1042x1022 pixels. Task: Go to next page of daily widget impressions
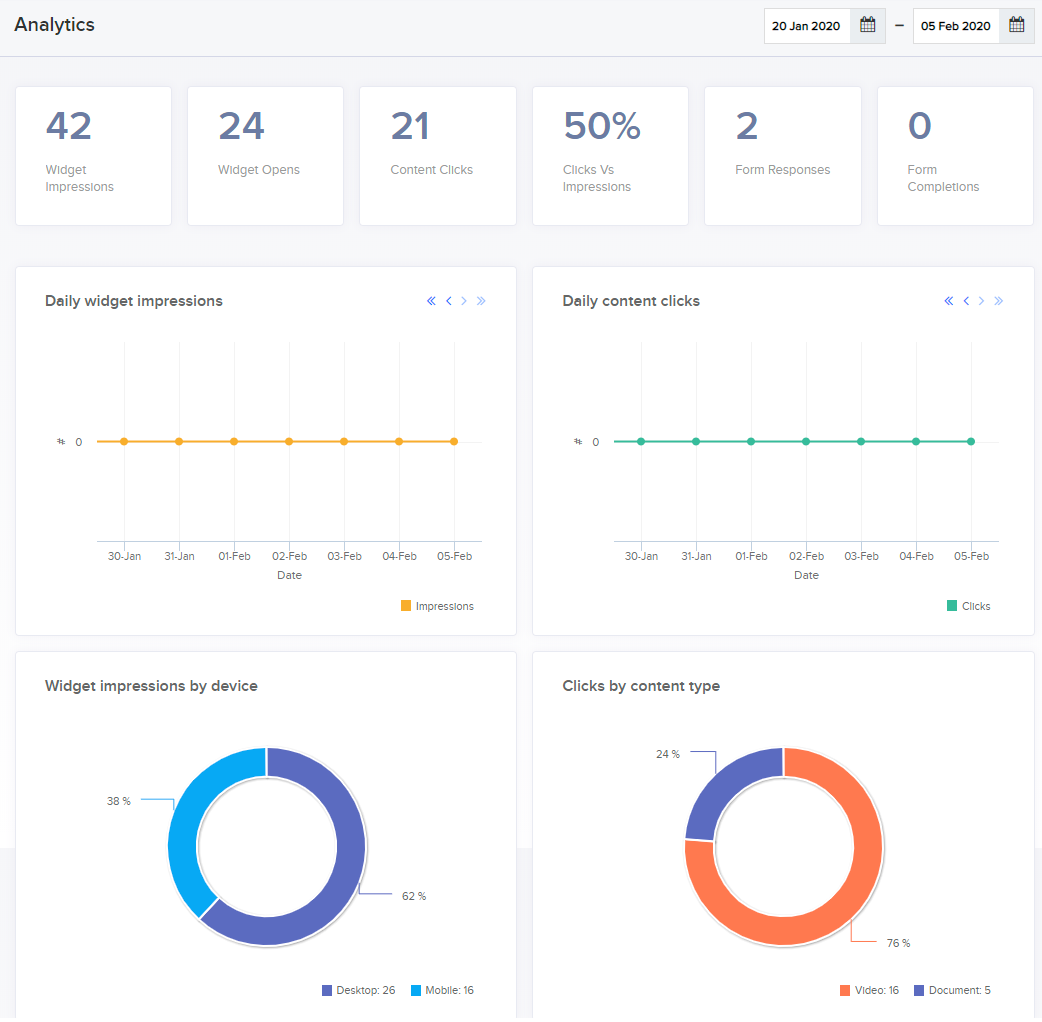pyautogui.click(x=464, y=301)
